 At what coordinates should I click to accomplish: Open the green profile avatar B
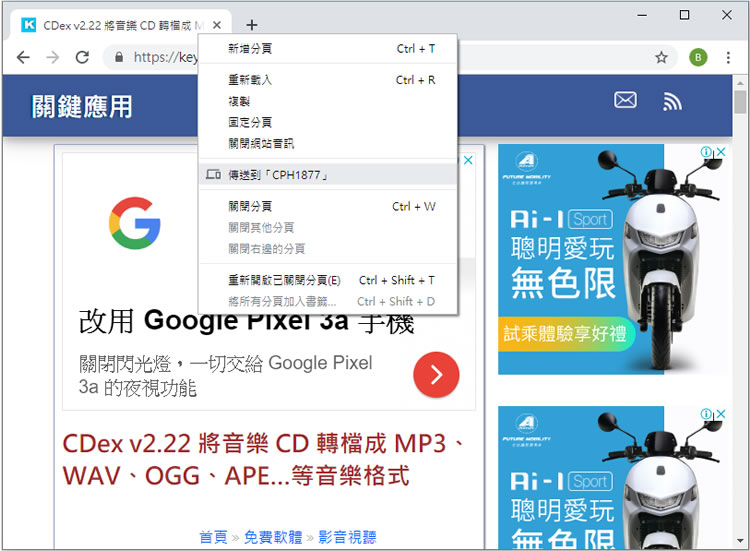[698, 58]
